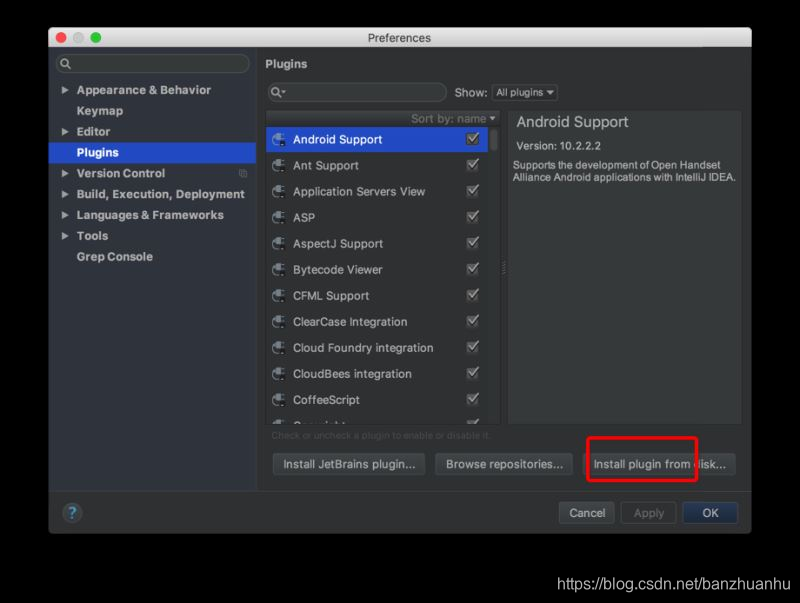Expand Languages & Frameworks arrow
The image size is (800, 603).
pyautogui.click(x=65, y=215)
